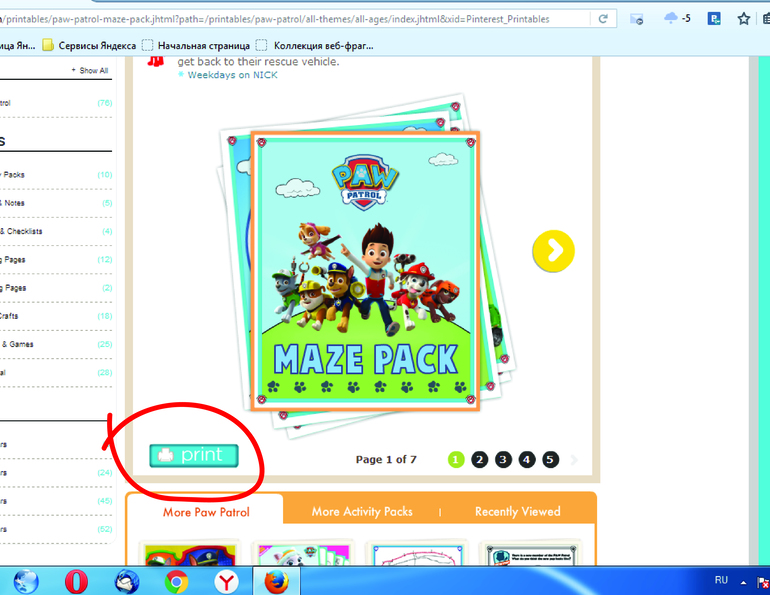Jump to page 3 pagination dot
The image size is (770, 595).
click(x=503, y=459)
